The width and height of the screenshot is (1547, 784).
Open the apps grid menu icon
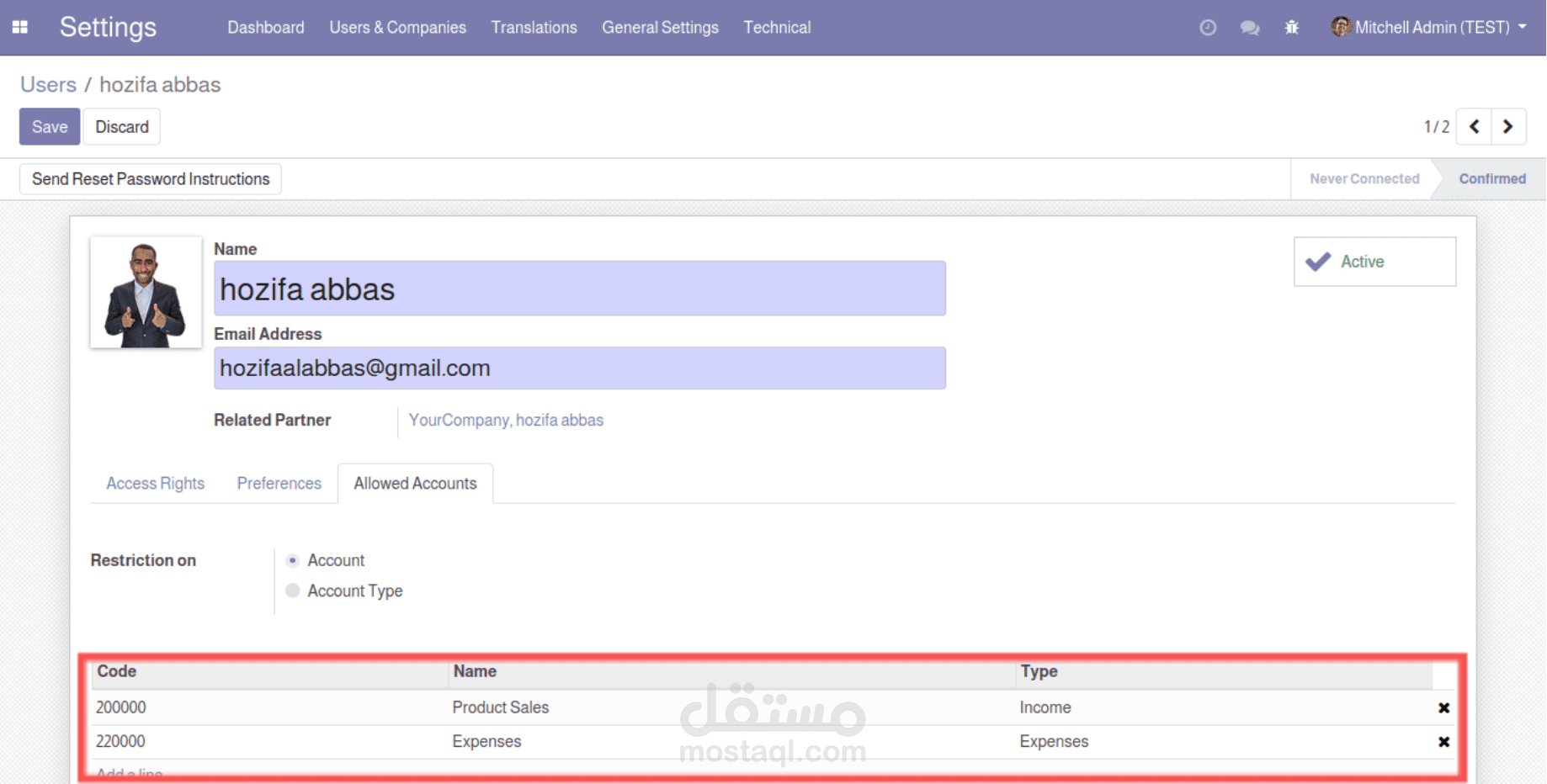pyautogui.click(x=20, y=27)
